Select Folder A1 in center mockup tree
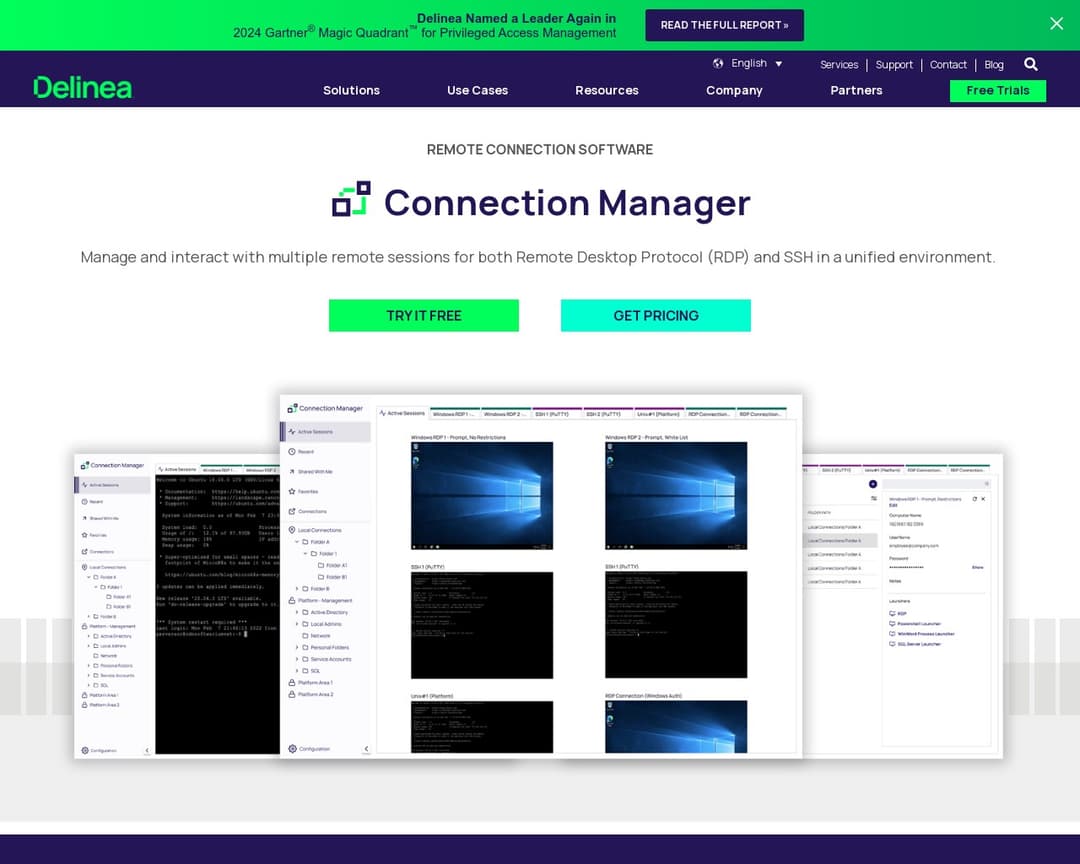This screenshot has height=864, width=1080. (333, 566)
